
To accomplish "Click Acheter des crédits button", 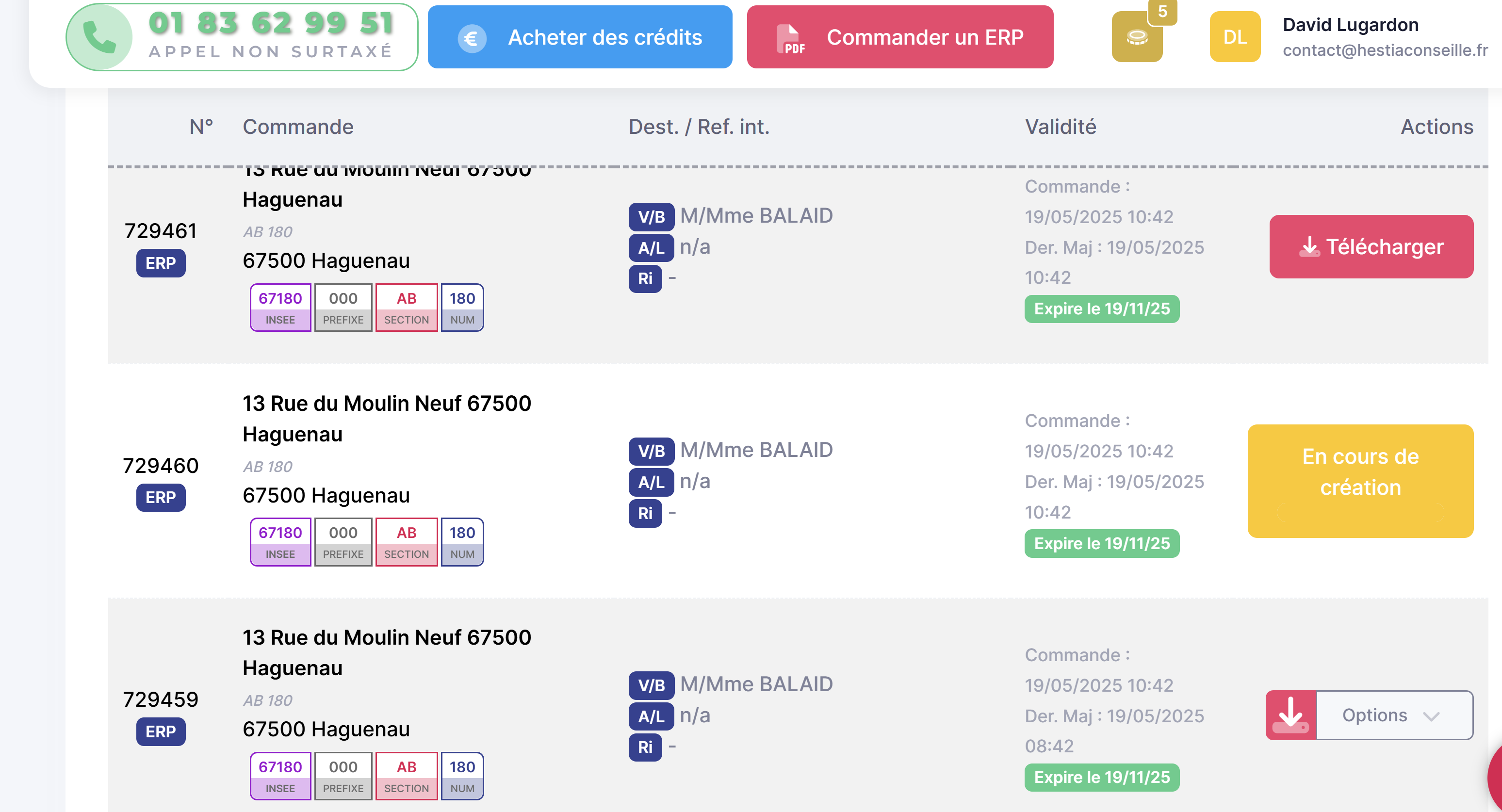I will 580,37.
